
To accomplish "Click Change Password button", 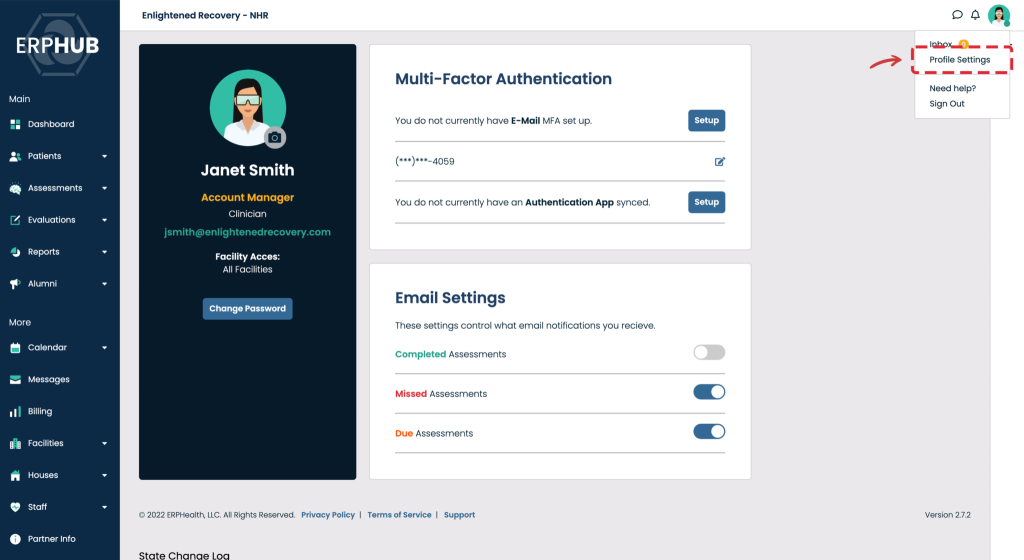I will (248, 309).
